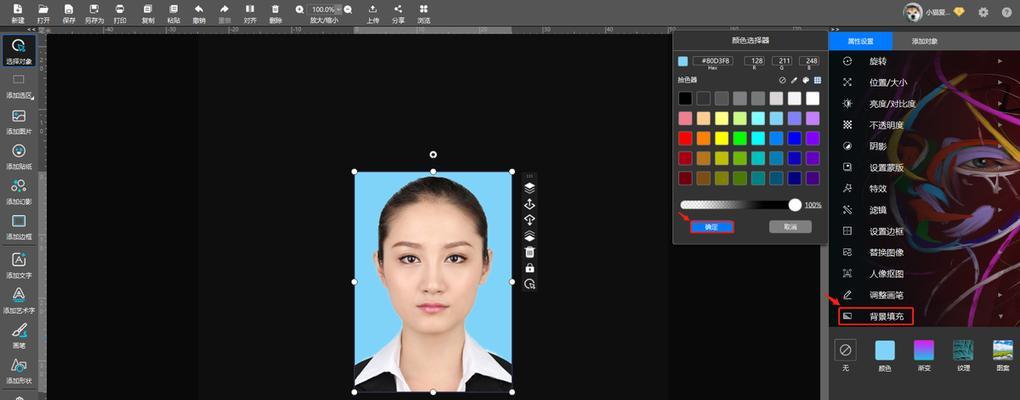Expand the 特效 property row

[924, 189]
